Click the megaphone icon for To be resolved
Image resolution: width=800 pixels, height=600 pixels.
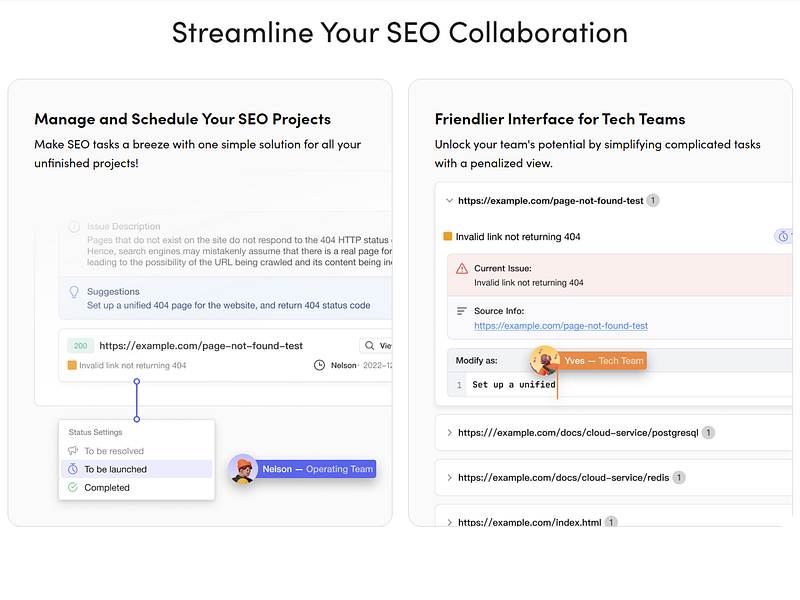click(73, 451)
